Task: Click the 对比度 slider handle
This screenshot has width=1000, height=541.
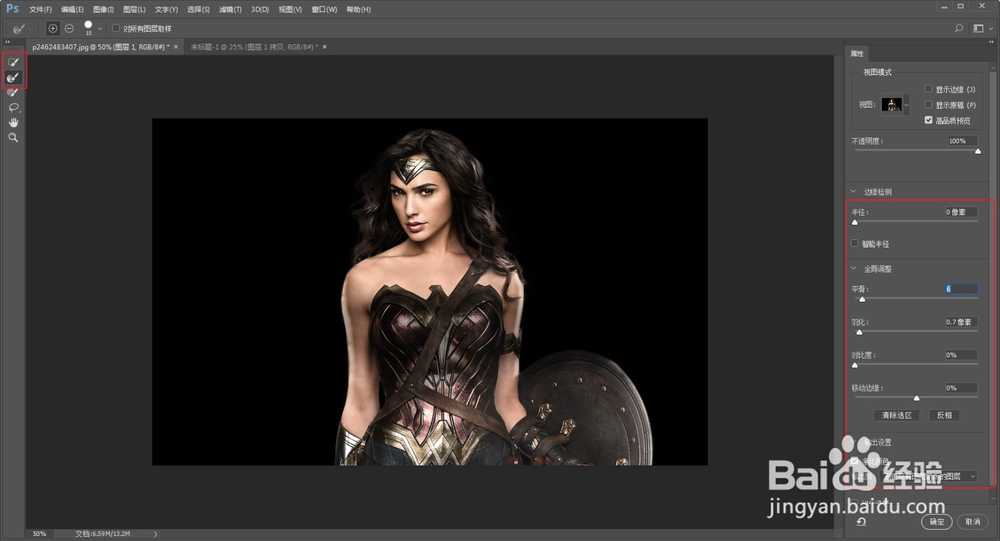Action: 855,365
